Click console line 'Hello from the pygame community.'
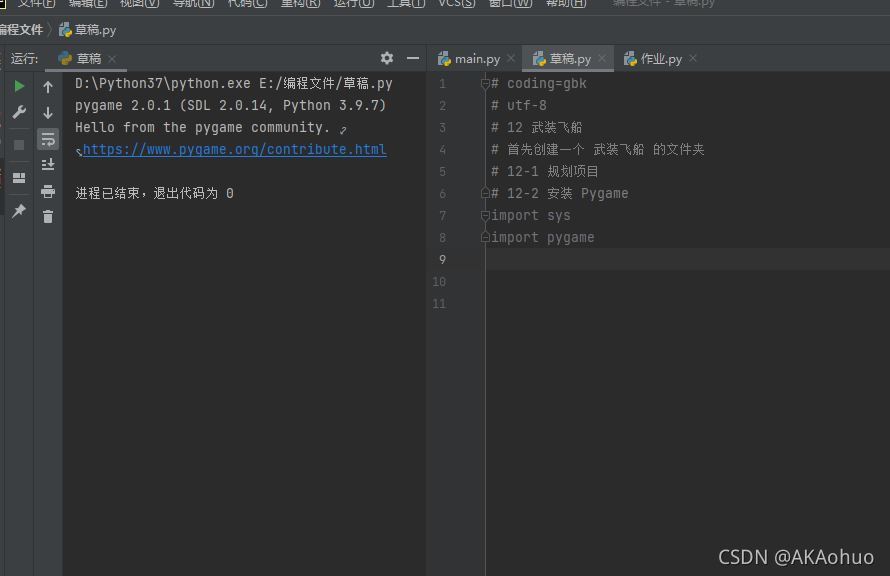The image size is (890, 576). point(203,127)
